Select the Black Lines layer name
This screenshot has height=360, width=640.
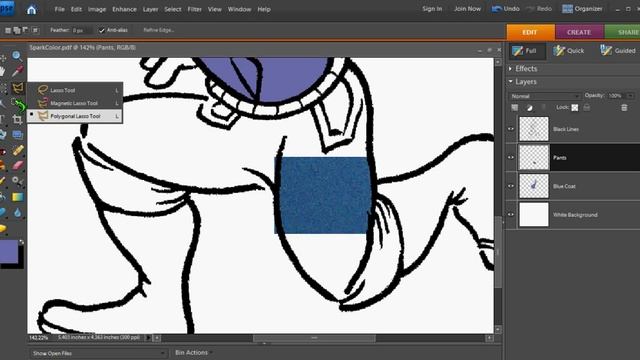coord(566,129)
